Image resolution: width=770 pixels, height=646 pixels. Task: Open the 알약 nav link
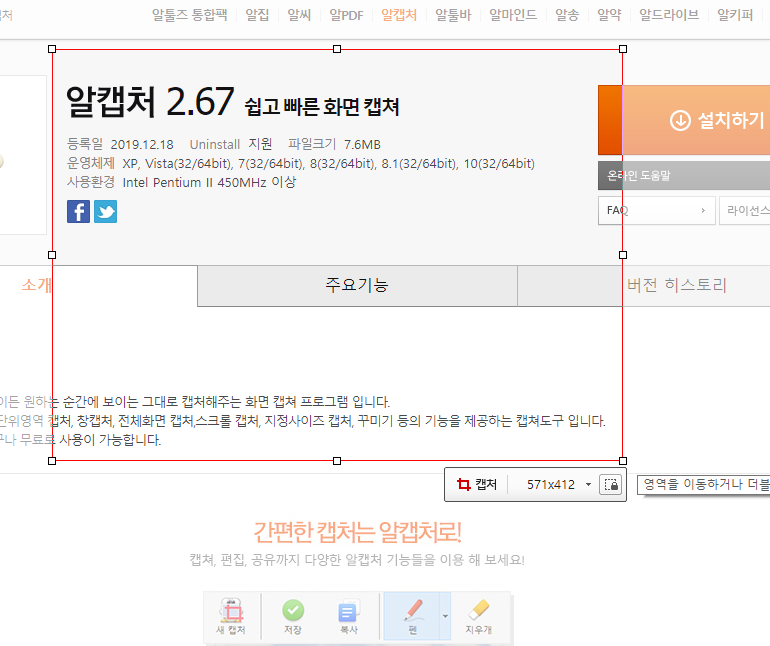(609, 15)
